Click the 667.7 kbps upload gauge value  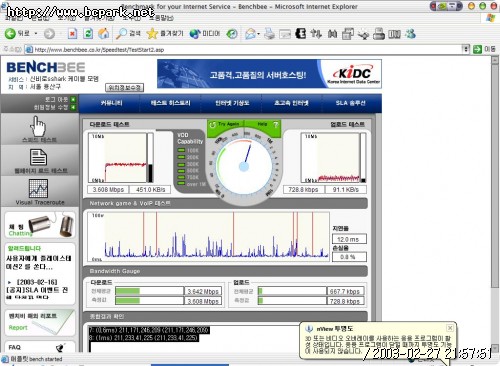[x=345, y=291]
